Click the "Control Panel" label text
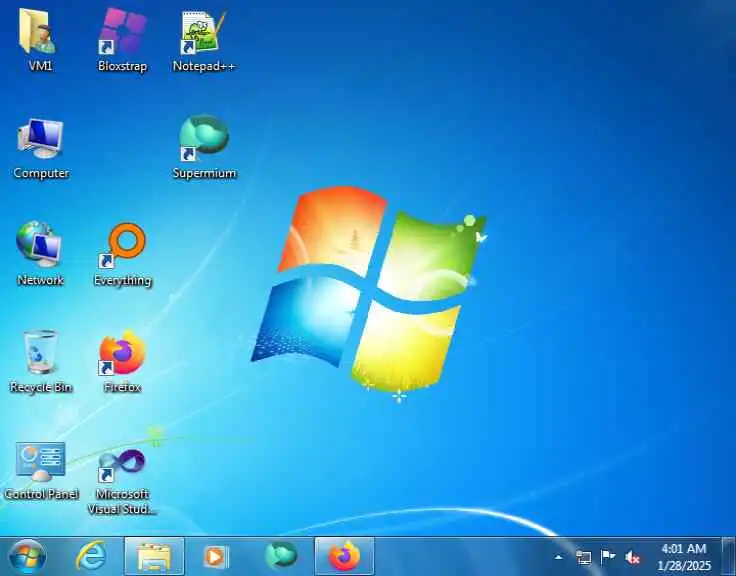The width and height of the screenshot is (736, 576). coord(41,494)
